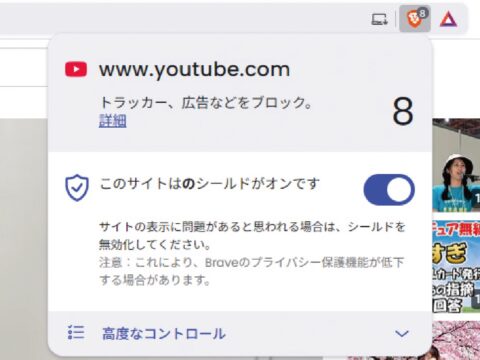The height and width of the screenshot is (360, 480).
Task: Click the www.youtube.com site name
Action: pyautogui.click(x=194, y=69)
